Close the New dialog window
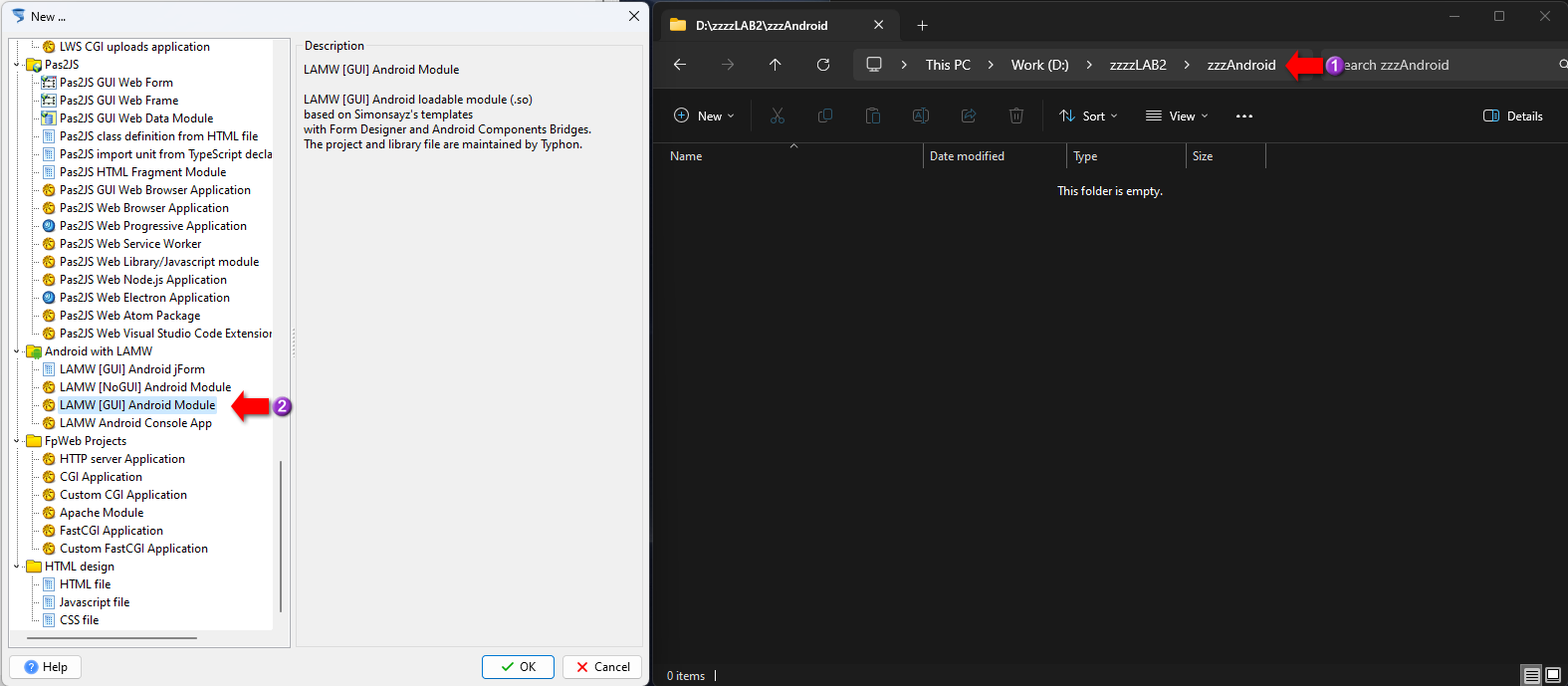This screenshot has width=1568, height=686. (634, 16)
